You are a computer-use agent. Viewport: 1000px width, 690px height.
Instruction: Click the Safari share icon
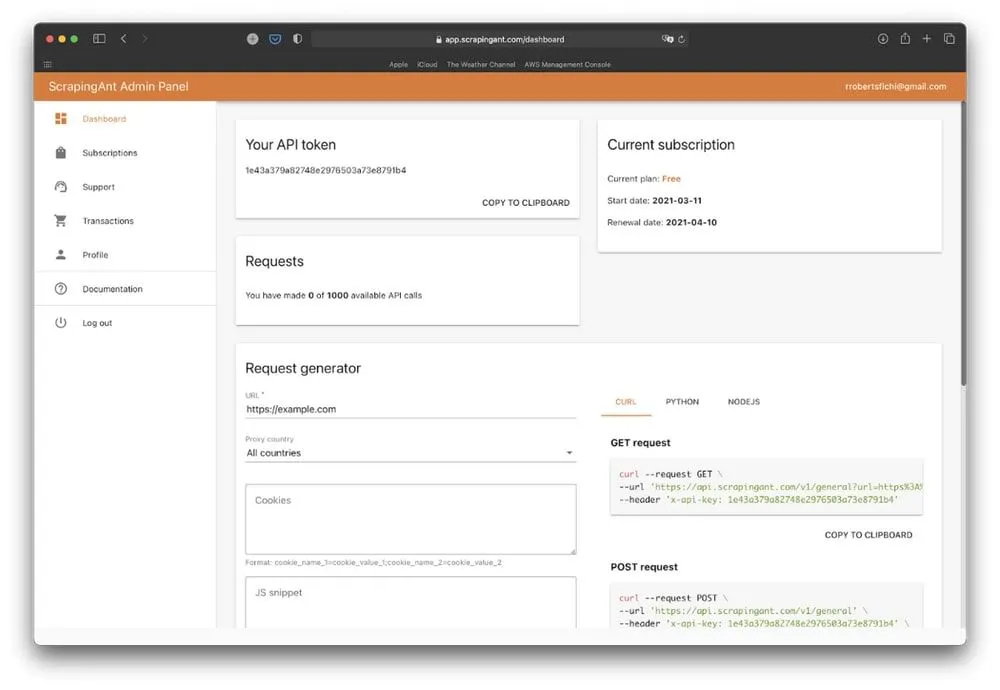click(x=905, y=38)
